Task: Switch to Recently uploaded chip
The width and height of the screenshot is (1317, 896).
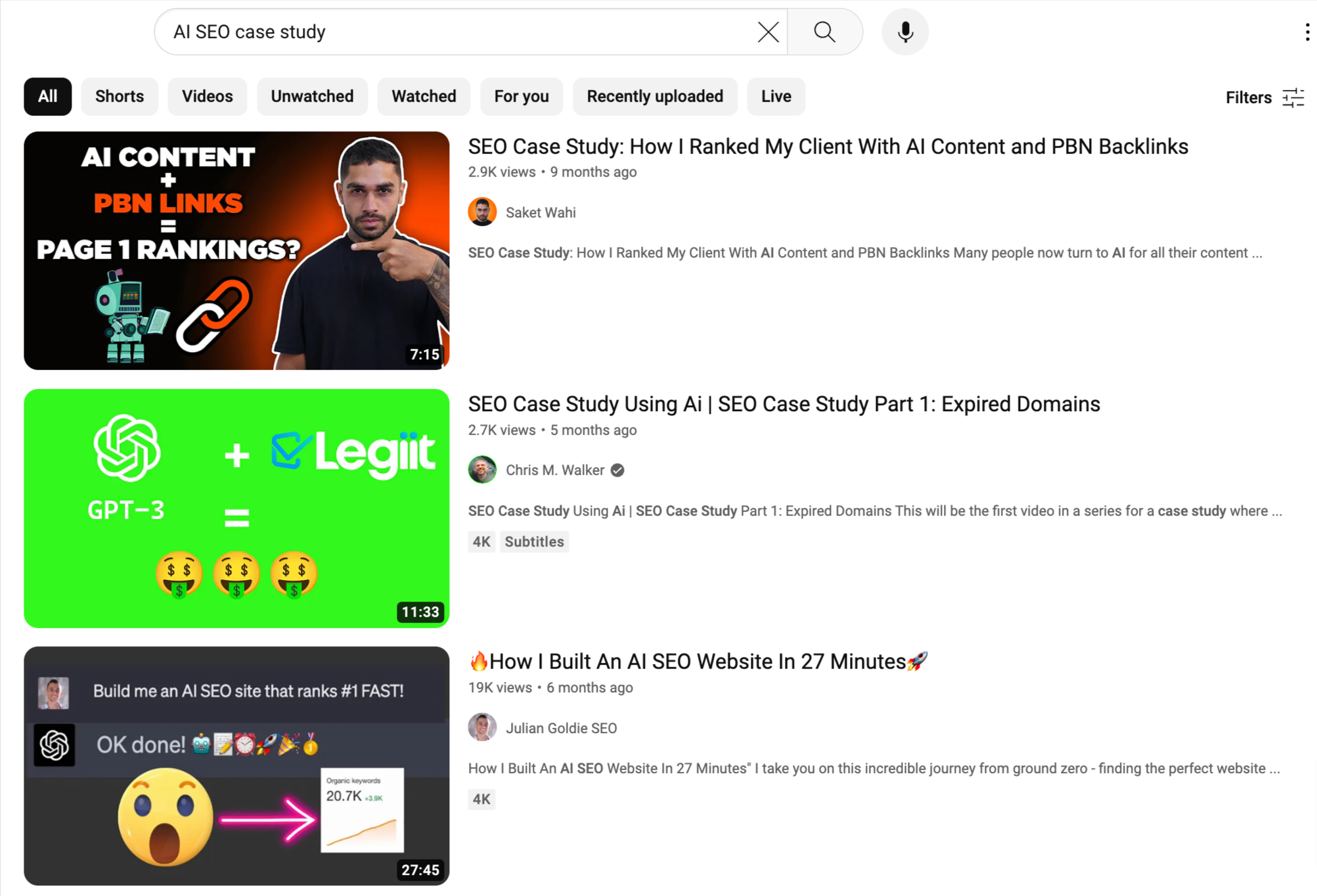Action: click(654, 97)
